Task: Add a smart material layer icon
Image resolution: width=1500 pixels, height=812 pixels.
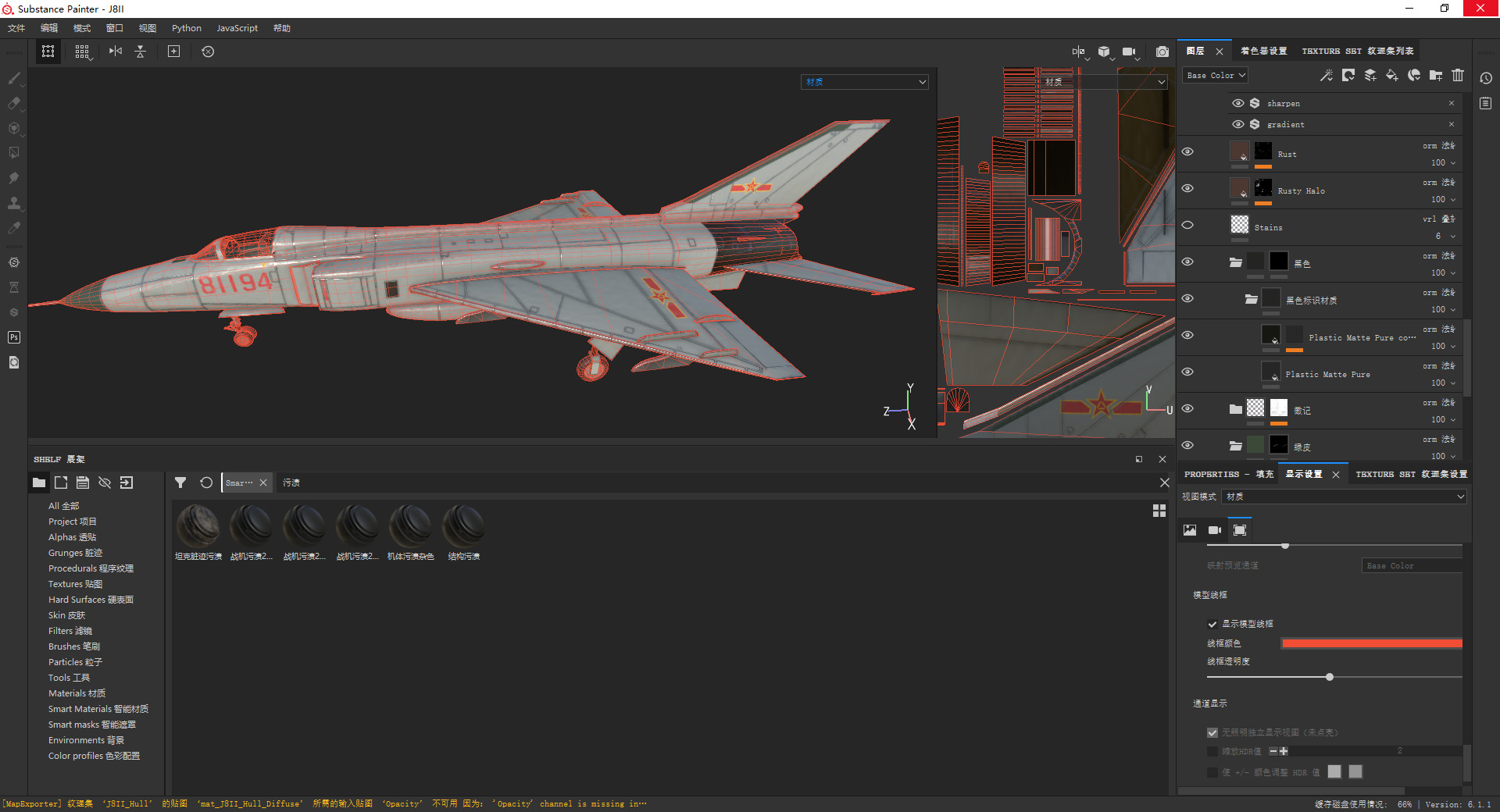Action: coord(1414,76)
